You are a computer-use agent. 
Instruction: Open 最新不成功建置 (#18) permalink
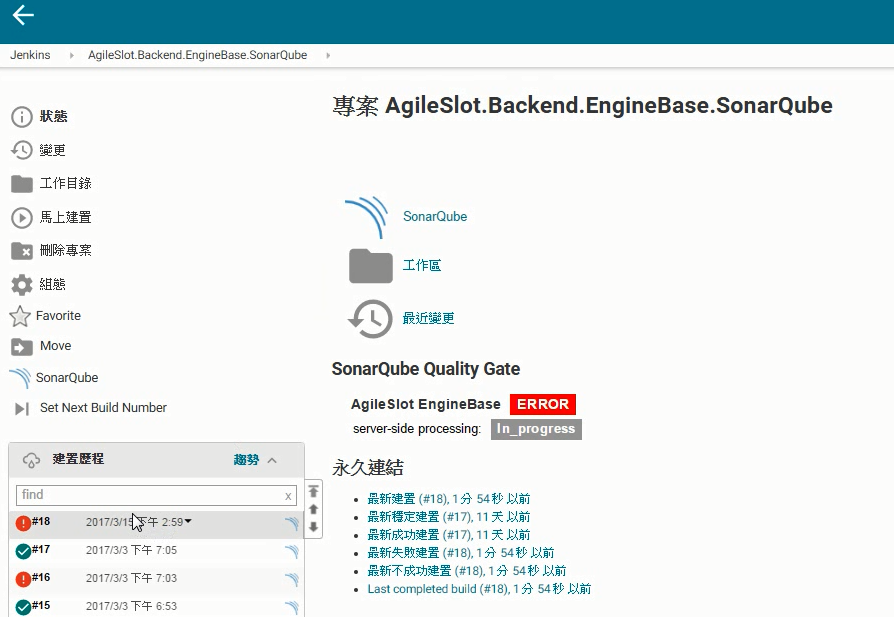467,571
